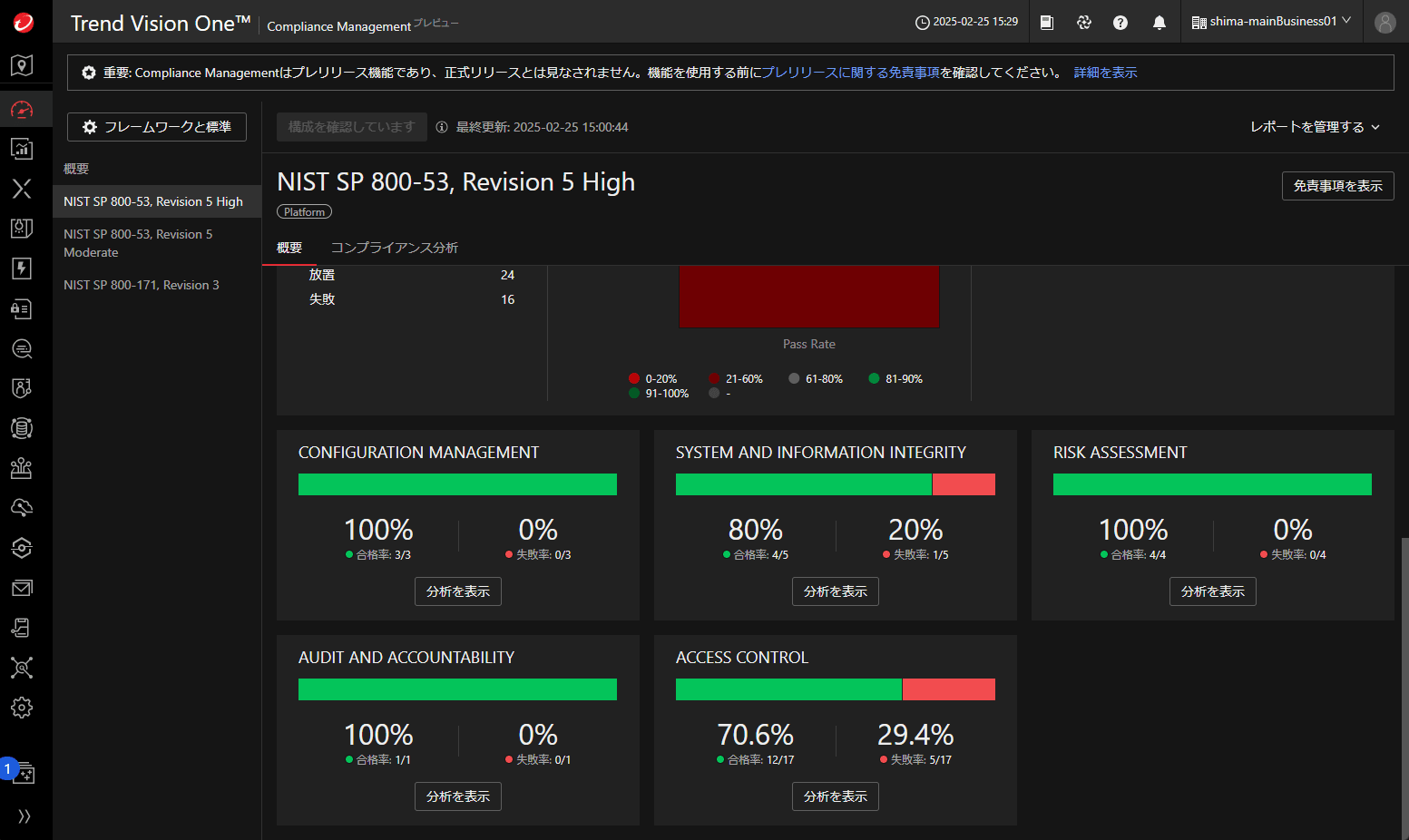Open the map-pin sidebar icon

22,65
